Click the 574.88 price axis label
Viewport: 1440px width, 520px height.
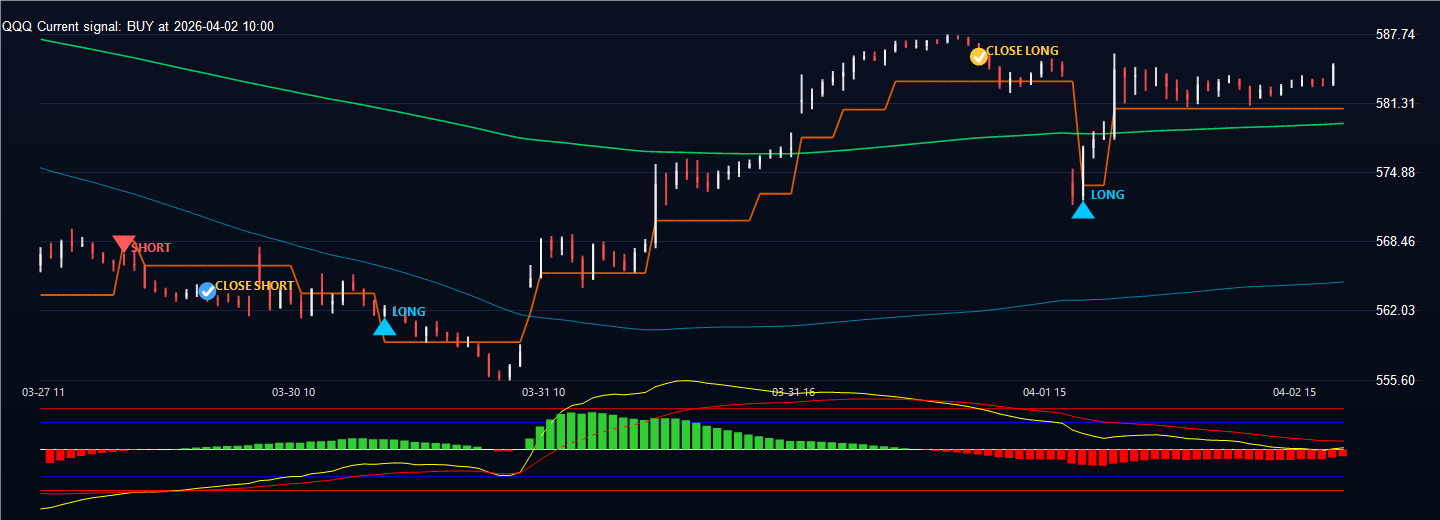point(1395,172)
